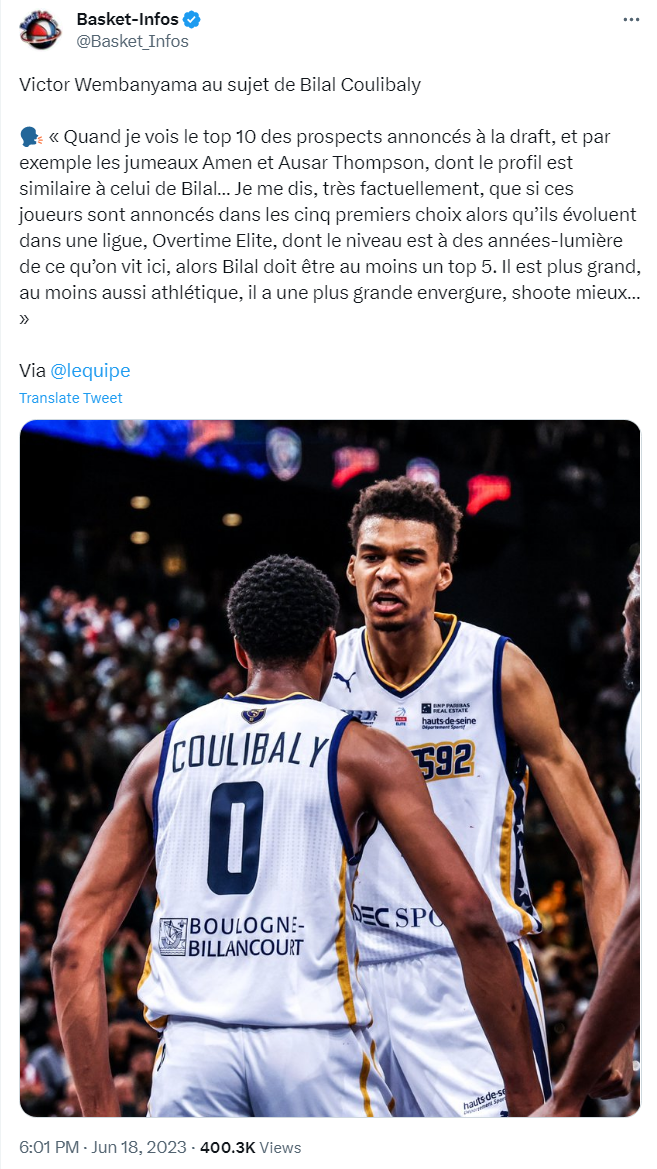Image resolution: width=657 pixels, height=1169 pixels.
Task: Open the three-dot more options menu
Action: coord(631,20)
